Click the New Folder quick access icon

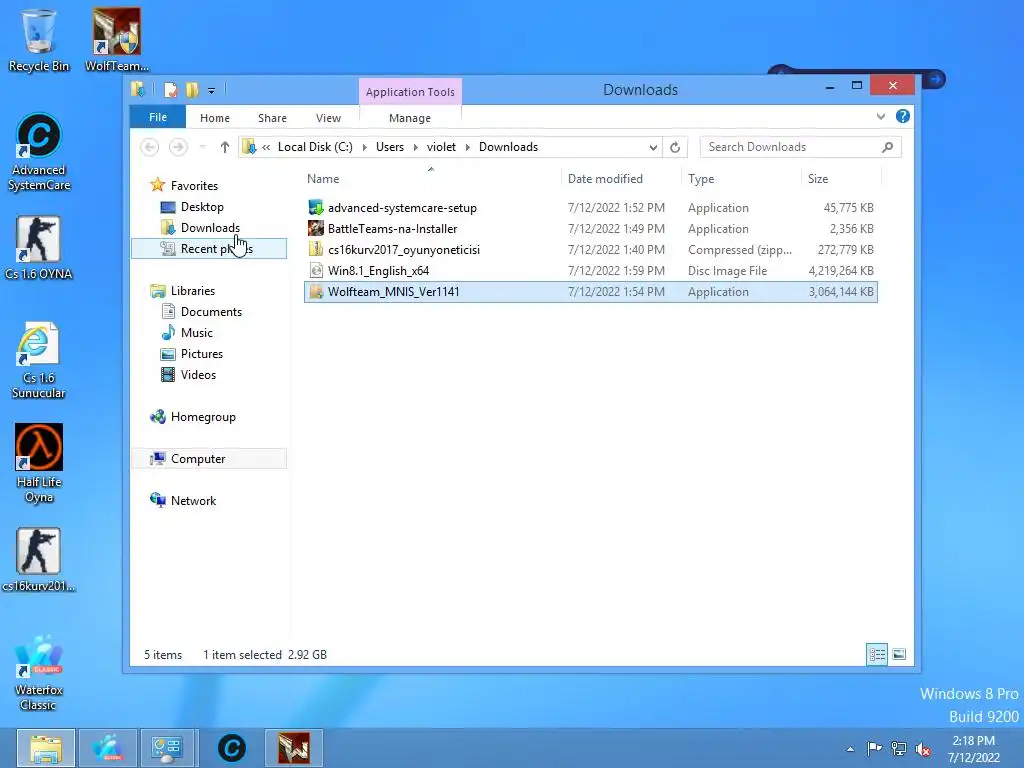(192, 90)
